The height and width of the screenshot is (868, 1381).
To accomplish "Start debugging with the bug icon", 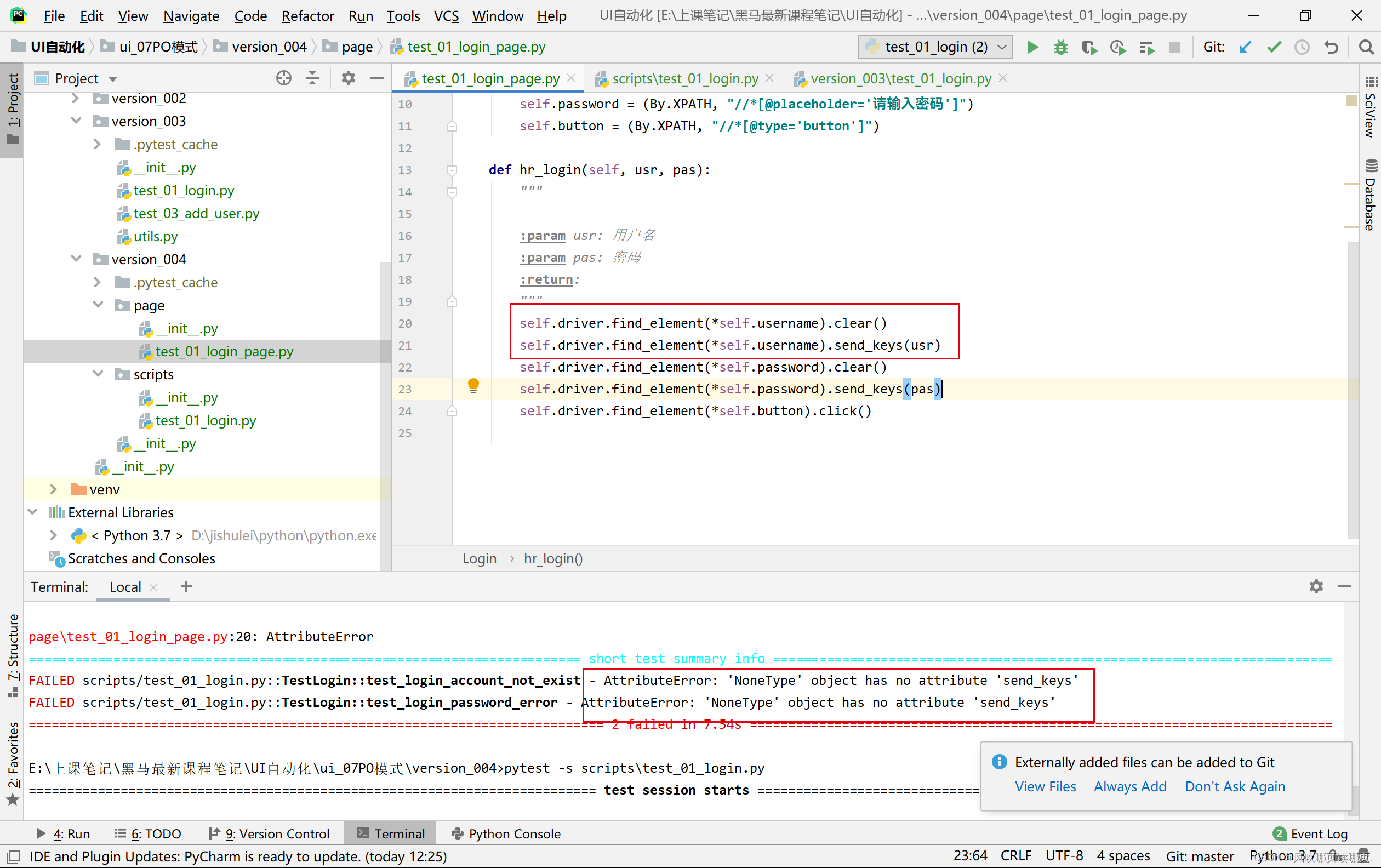I will 1060,47.
